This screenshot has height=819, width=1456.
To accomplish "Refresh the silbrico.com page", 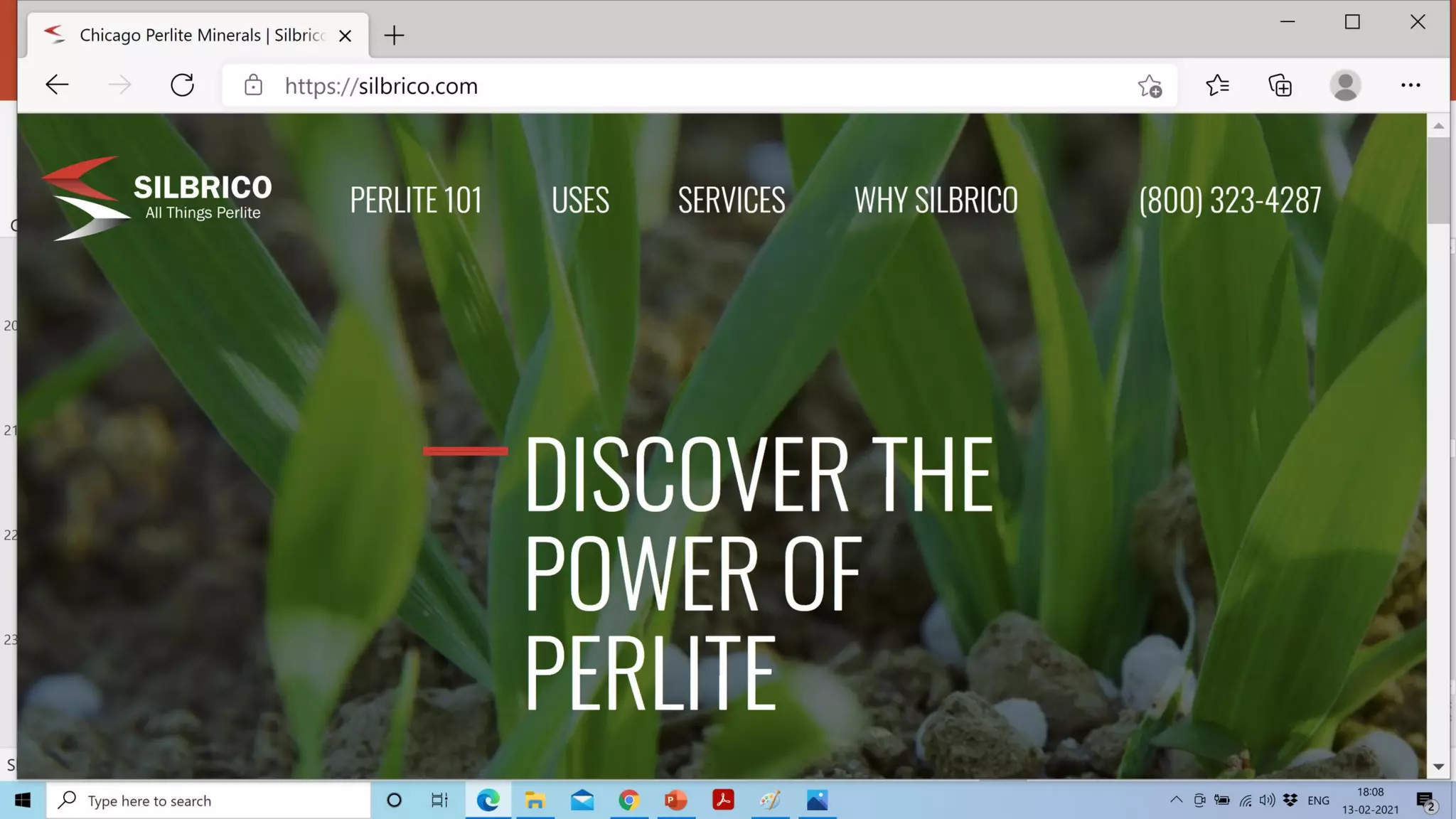I will click(x=182, y=85).
